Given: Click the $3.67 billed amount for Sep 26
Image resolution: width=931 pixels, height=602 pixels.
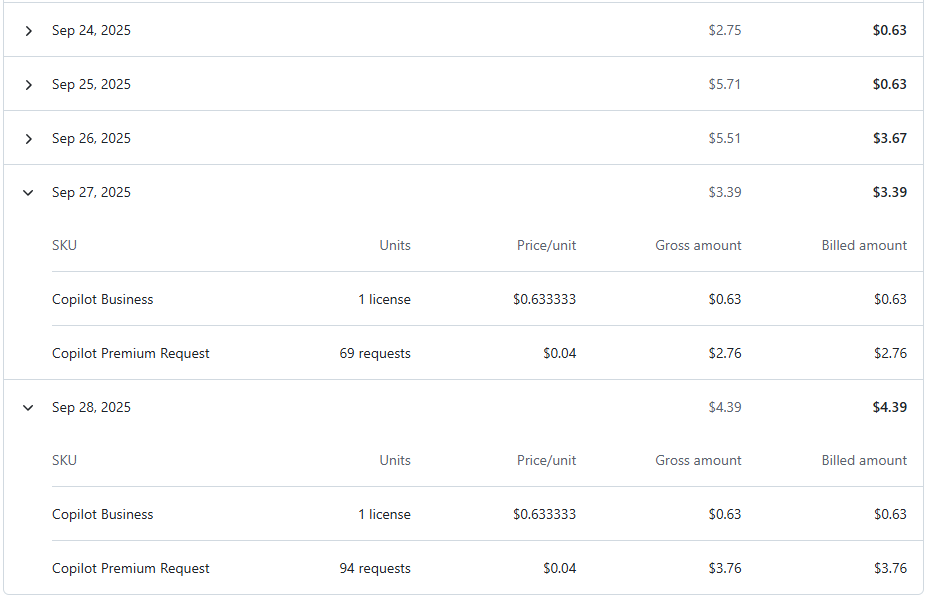Looking at the screenshot, I should coord(889,139).
